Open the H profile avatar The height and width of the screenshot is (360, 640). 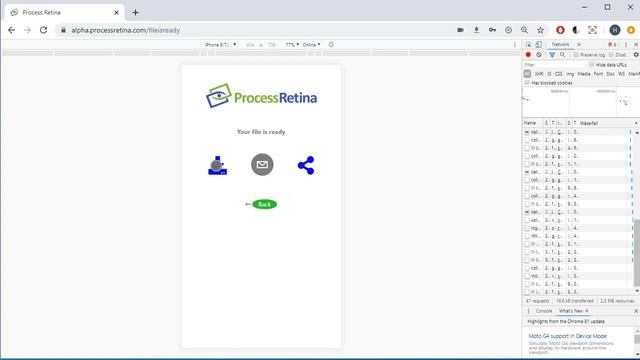point(615,30)
